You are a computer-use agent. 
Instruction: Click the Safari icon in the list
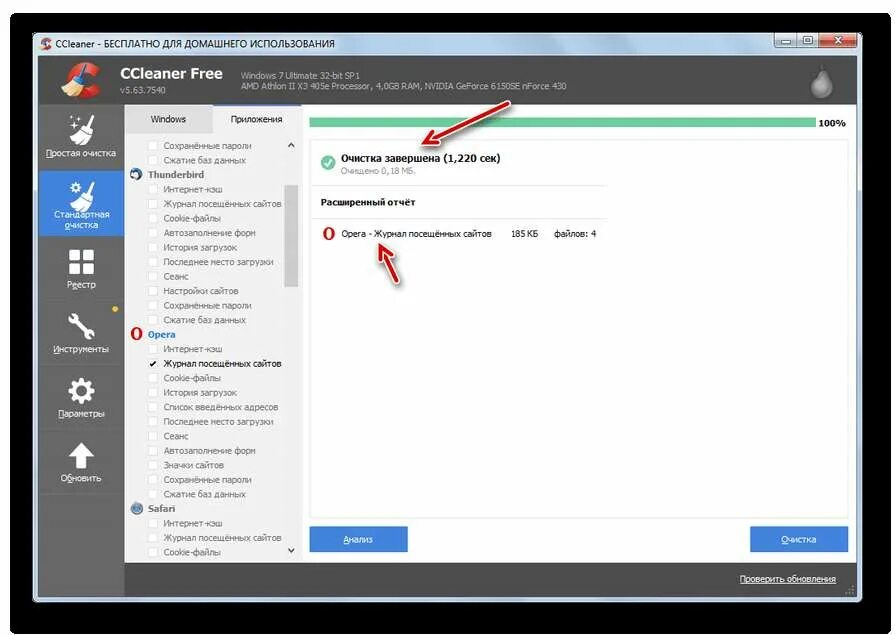[x=136, y=508]
